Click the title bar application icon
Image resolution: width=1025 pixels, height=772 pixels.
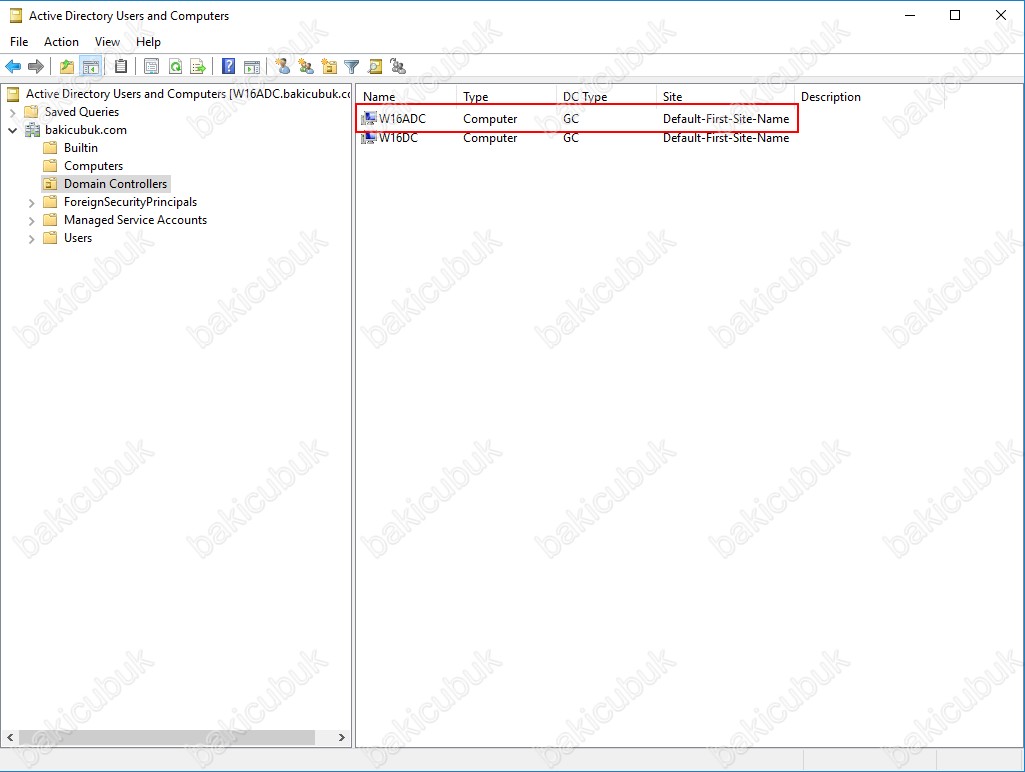click(16, 15)
